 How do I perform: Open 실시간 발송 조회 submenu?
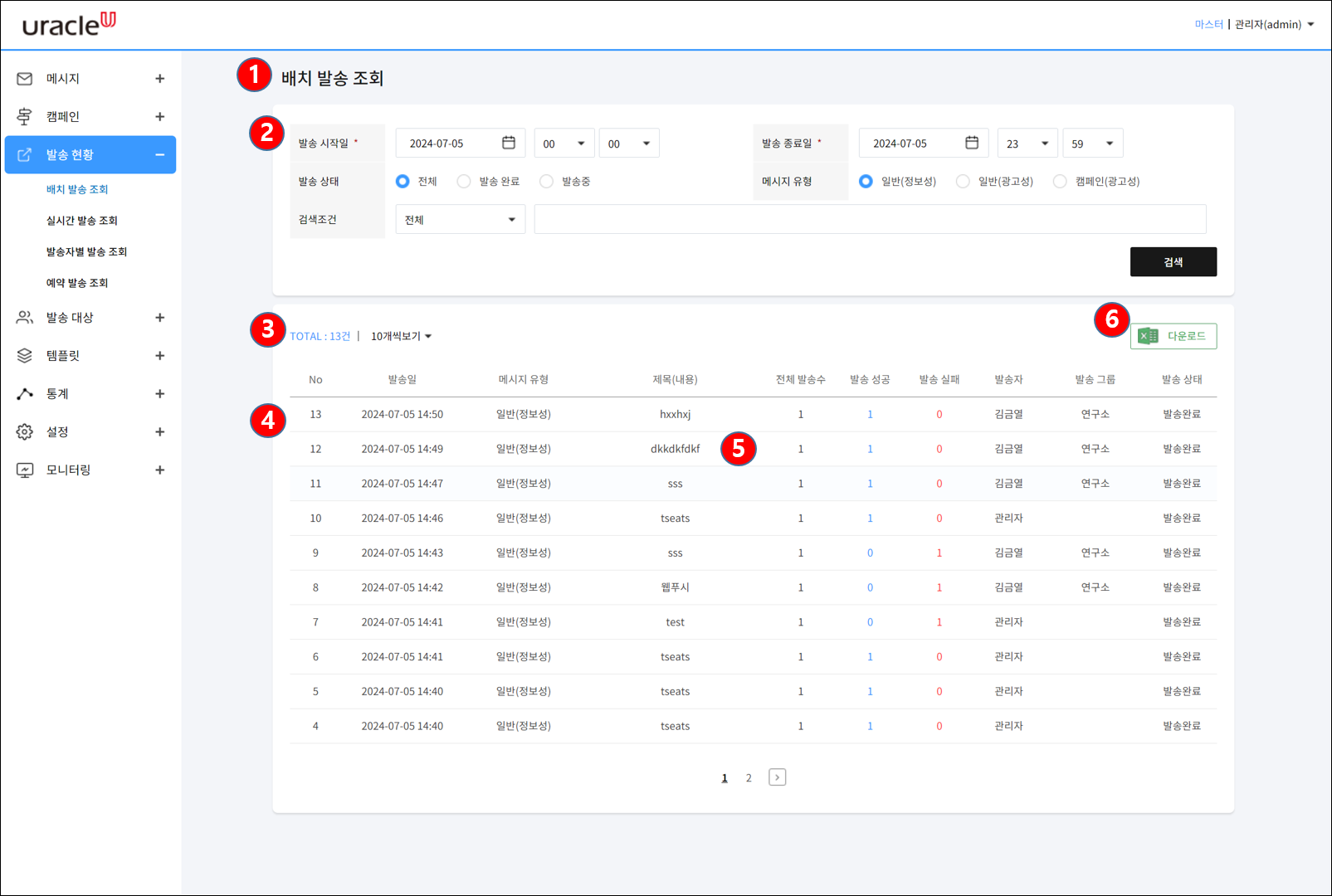click(82, 221)
